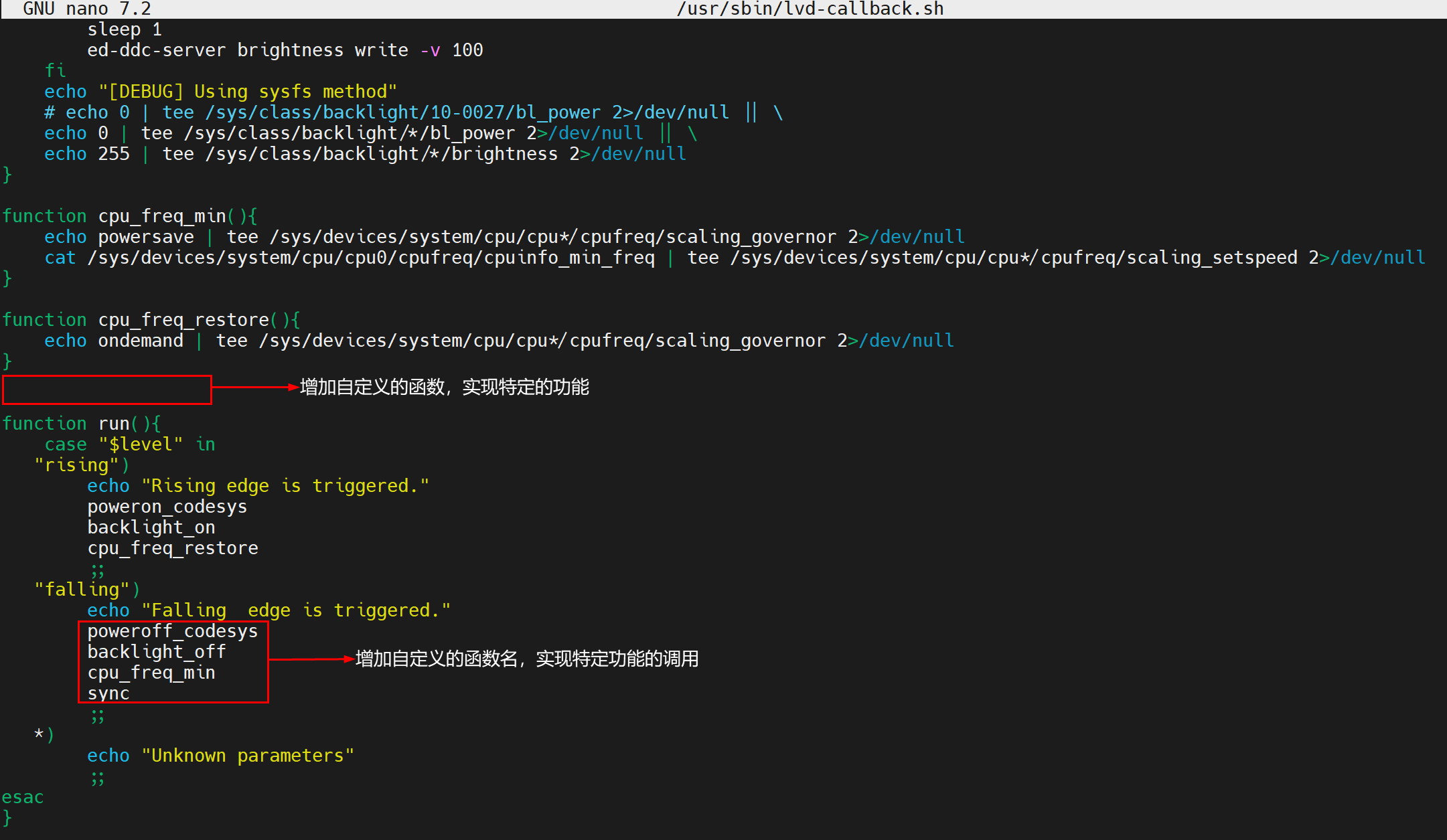Click the poweron_codesys call line
Screen dimensions: 1447x840
pos(167,507)
